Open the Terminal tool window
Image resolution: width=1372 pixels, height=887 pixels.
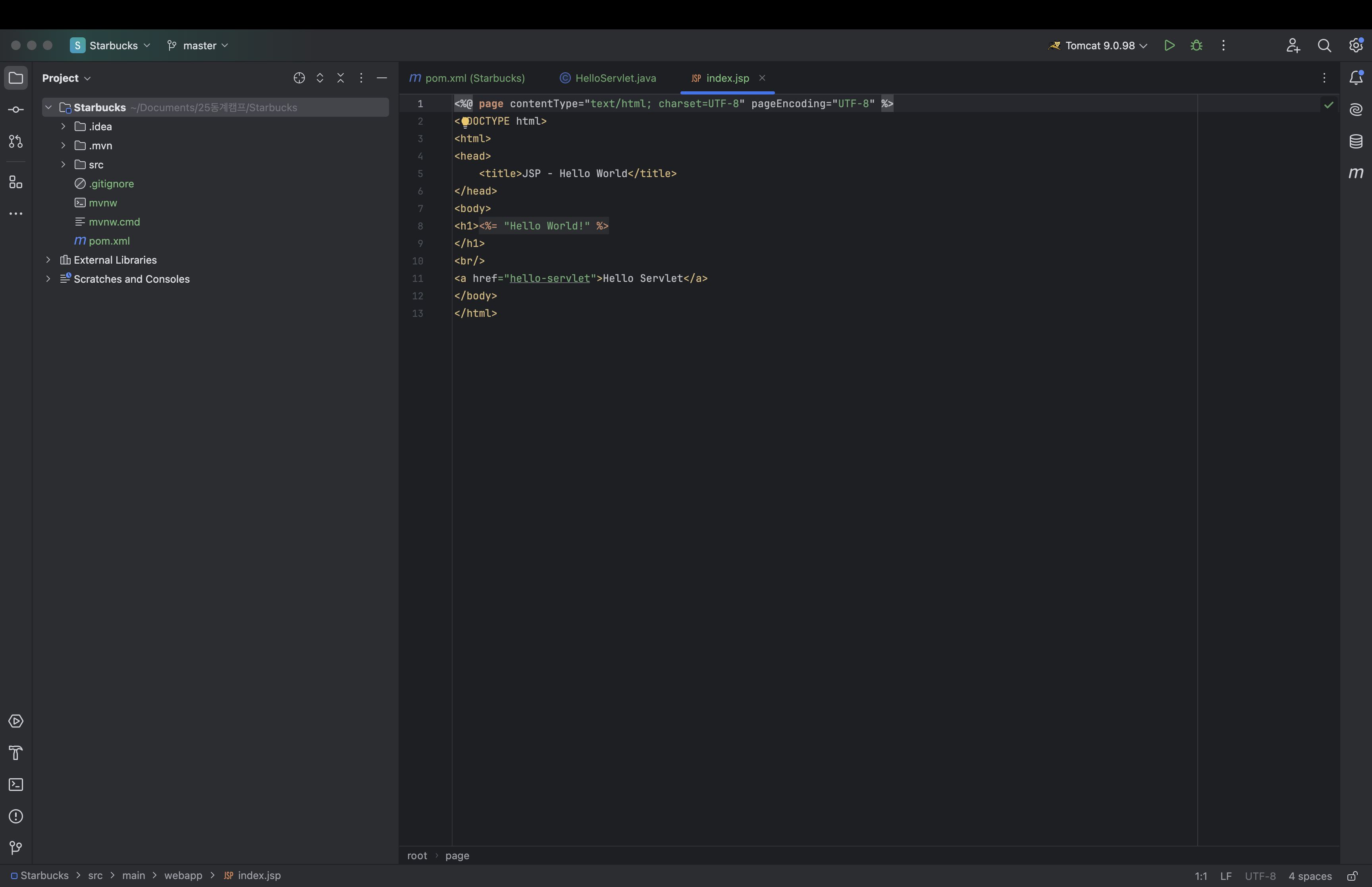[x=15, y=785]
